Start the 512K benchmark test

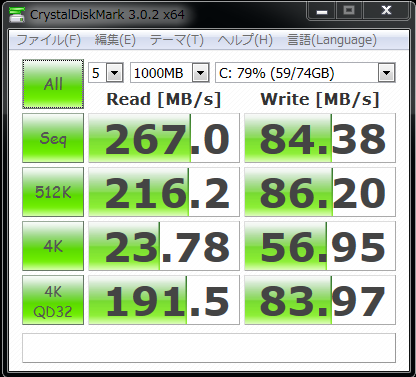click(53, 192)
